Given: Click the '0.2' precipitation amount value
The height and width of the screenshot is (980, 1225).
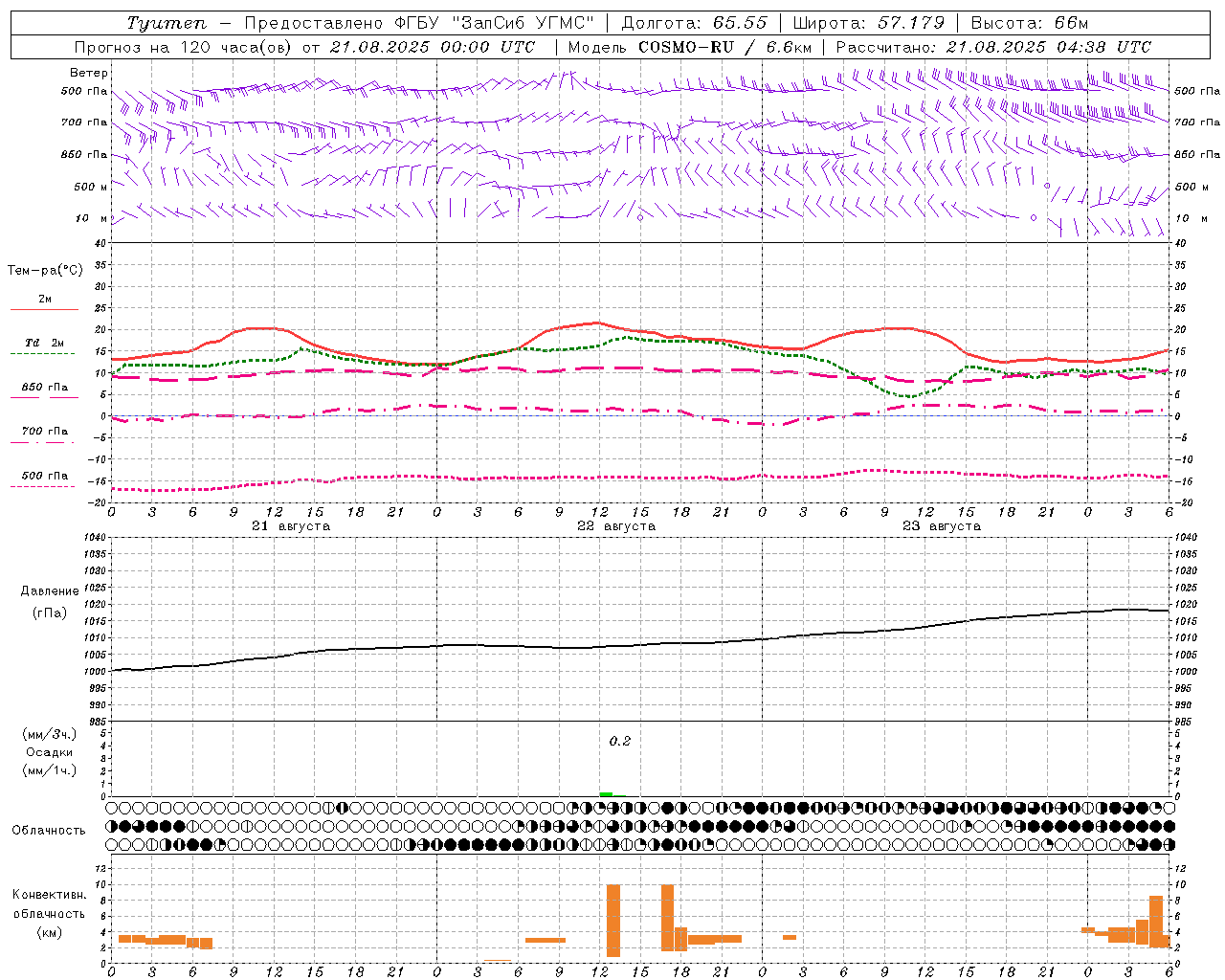Looking at the screenshot, I should pos(620,742).
